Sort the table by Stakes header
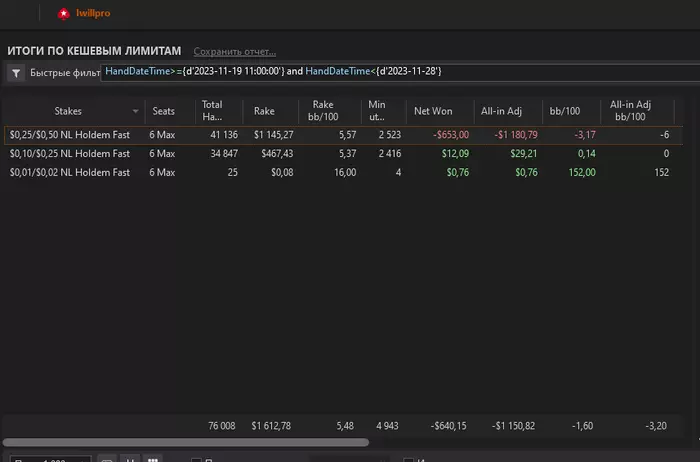The height and width of the screenshot is (462, 700). coord(68,111)
